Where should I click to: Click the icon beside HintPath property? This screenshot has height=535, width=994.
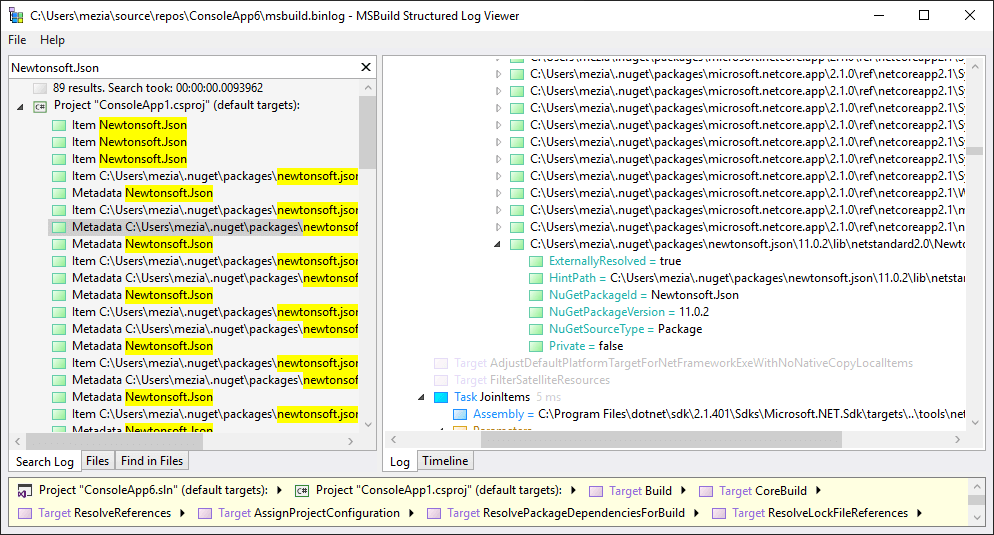coord(536,278)
